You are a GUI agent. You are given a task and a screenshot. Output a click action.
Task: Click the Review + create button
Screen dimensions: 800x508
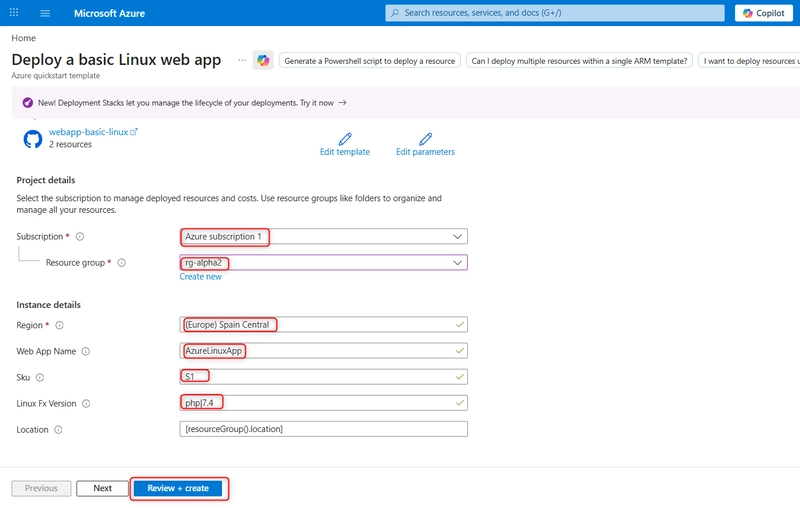pos(178,489)
